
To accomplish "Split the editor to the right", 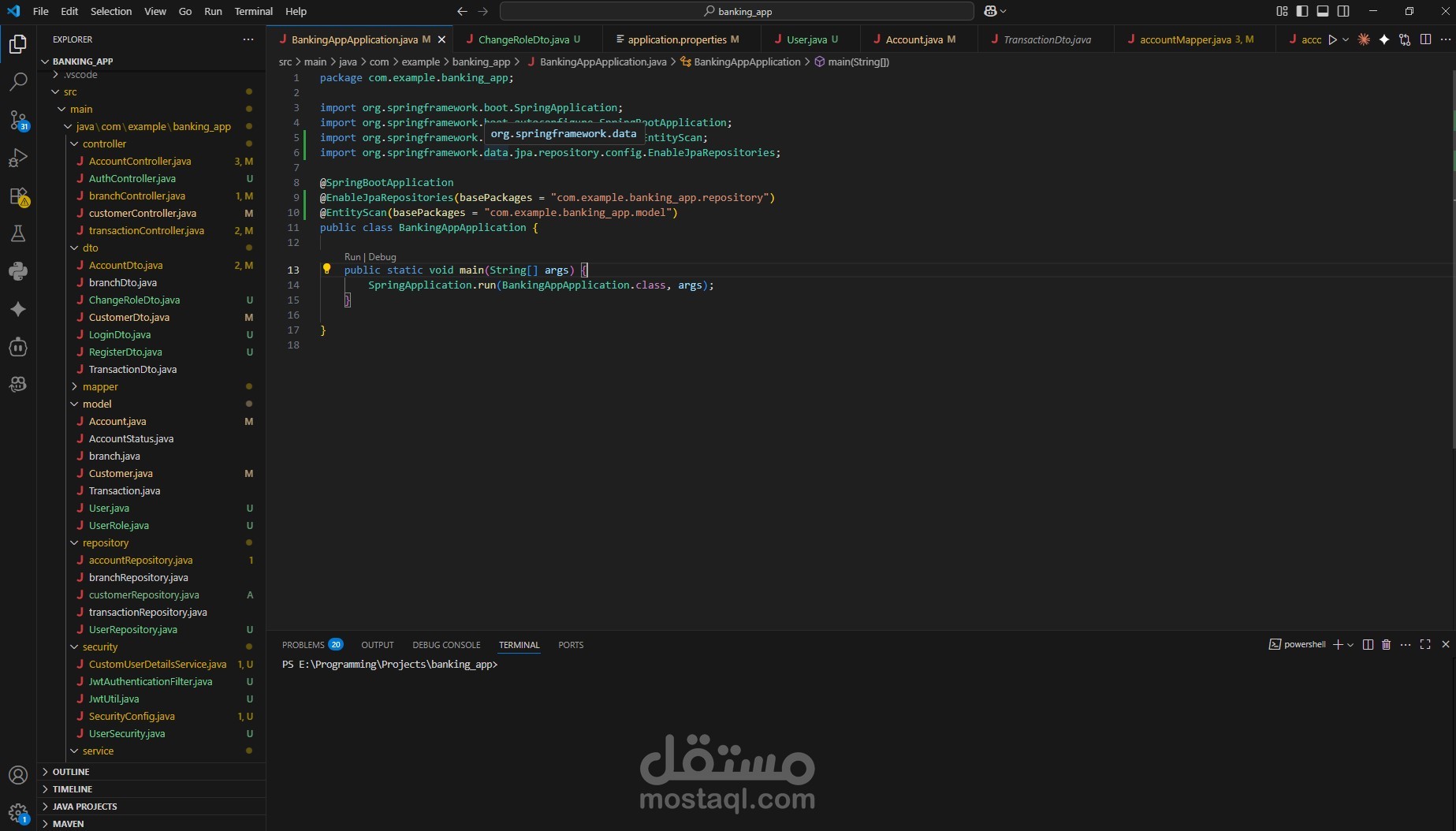I will [1425, 39].
